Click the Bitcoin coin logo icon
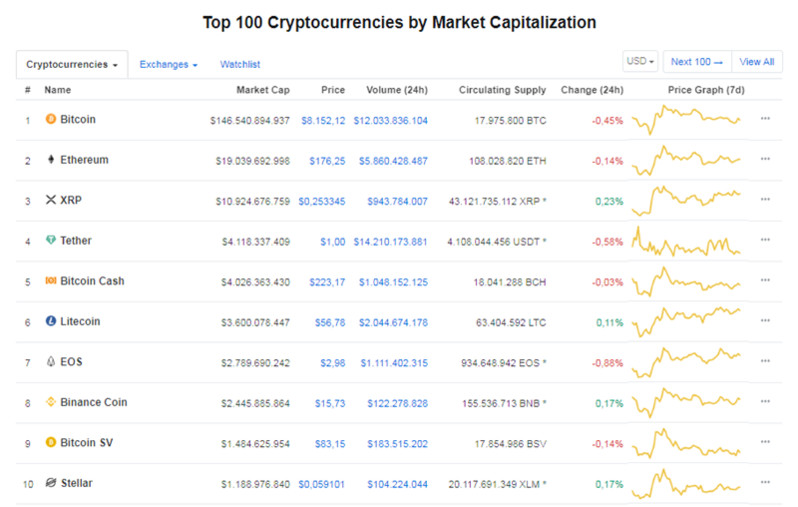The image size is (798, 507). 51,119
